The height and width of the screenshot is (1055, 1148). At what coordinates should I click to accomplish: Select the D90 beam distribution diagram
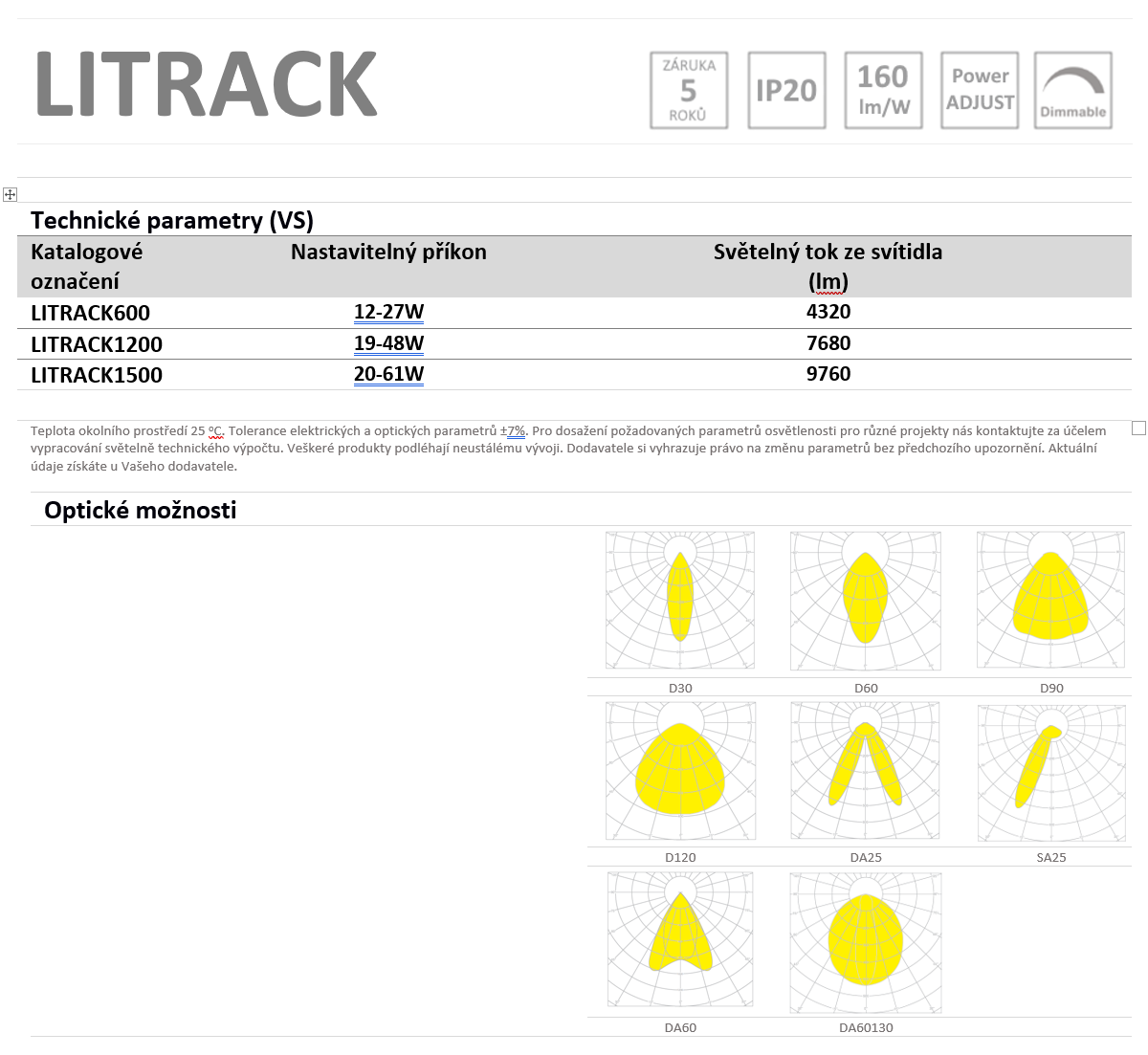[x=1051, y=600]
